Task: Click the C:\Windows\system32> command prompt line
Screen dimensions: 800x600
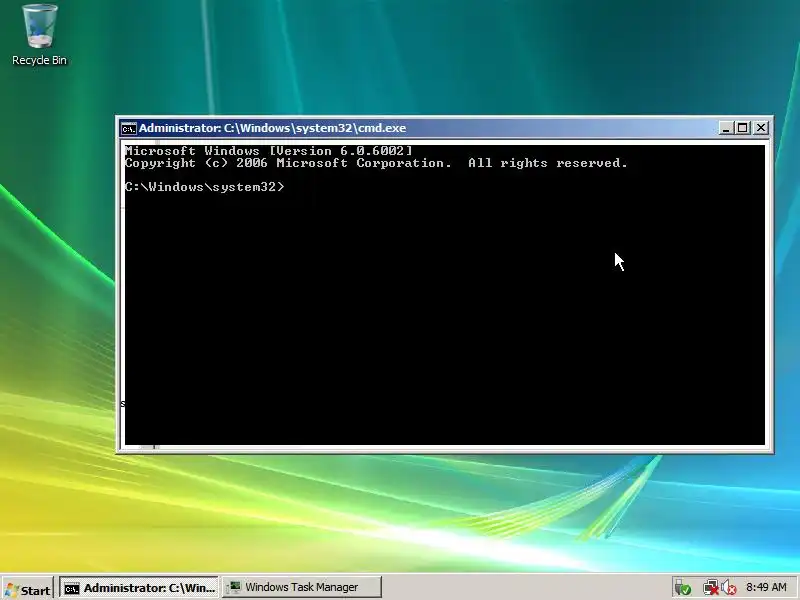Action: [x=204, y=187]
